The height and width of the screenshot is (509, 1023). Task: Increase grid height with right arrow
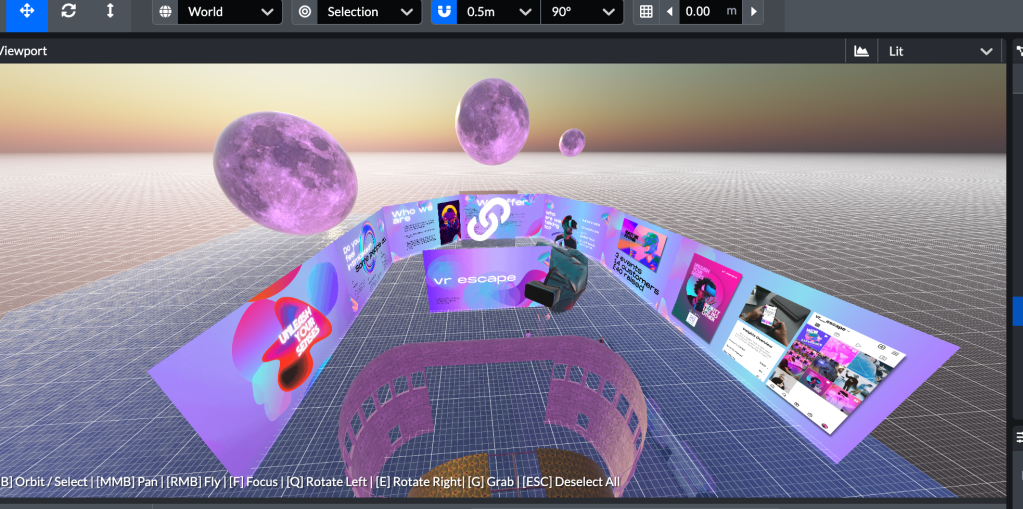tap(753, 12)
